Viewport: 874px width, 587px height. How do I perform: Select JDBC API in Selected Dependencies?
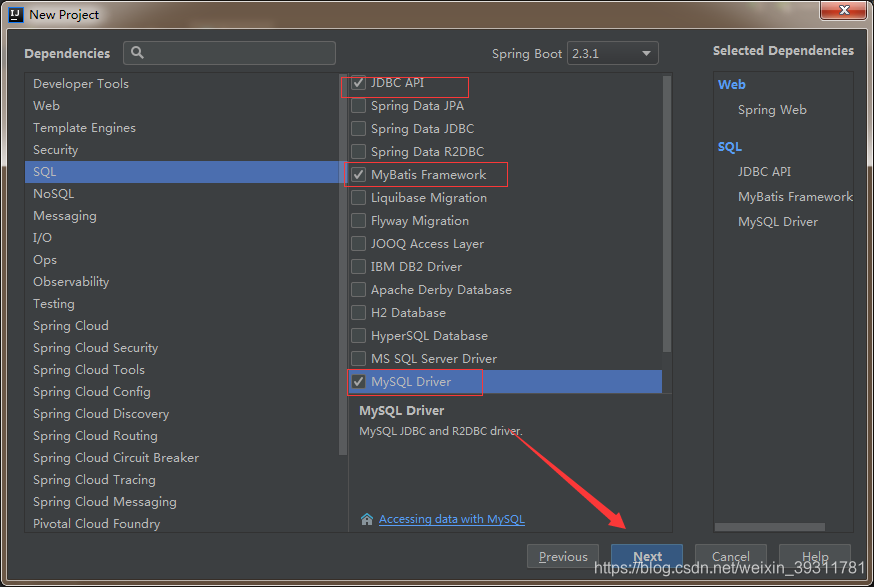click(x=764, y=172)
